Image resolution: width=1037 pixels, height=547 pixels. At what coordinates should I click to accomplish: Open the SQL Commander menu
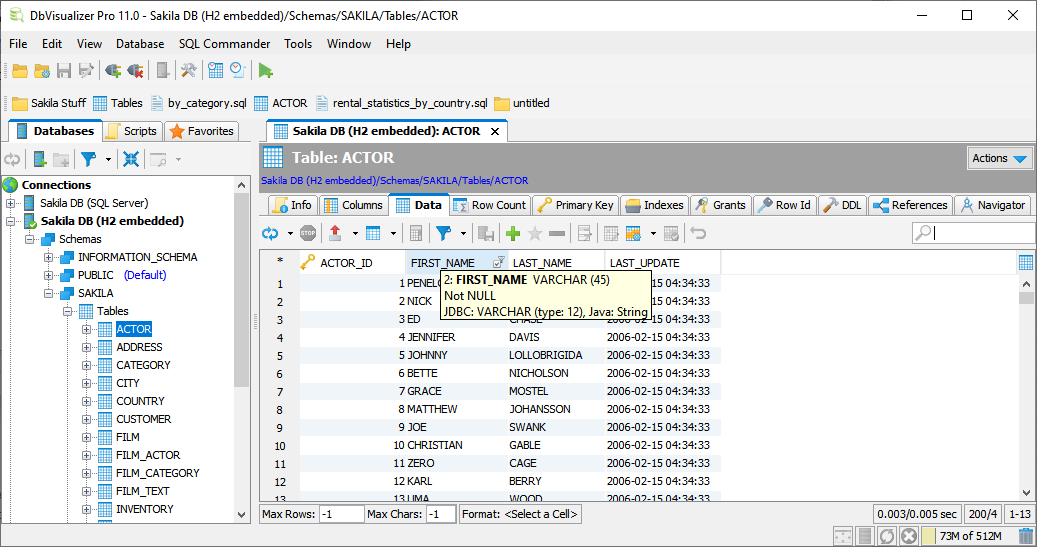click(x=224, y=44)
